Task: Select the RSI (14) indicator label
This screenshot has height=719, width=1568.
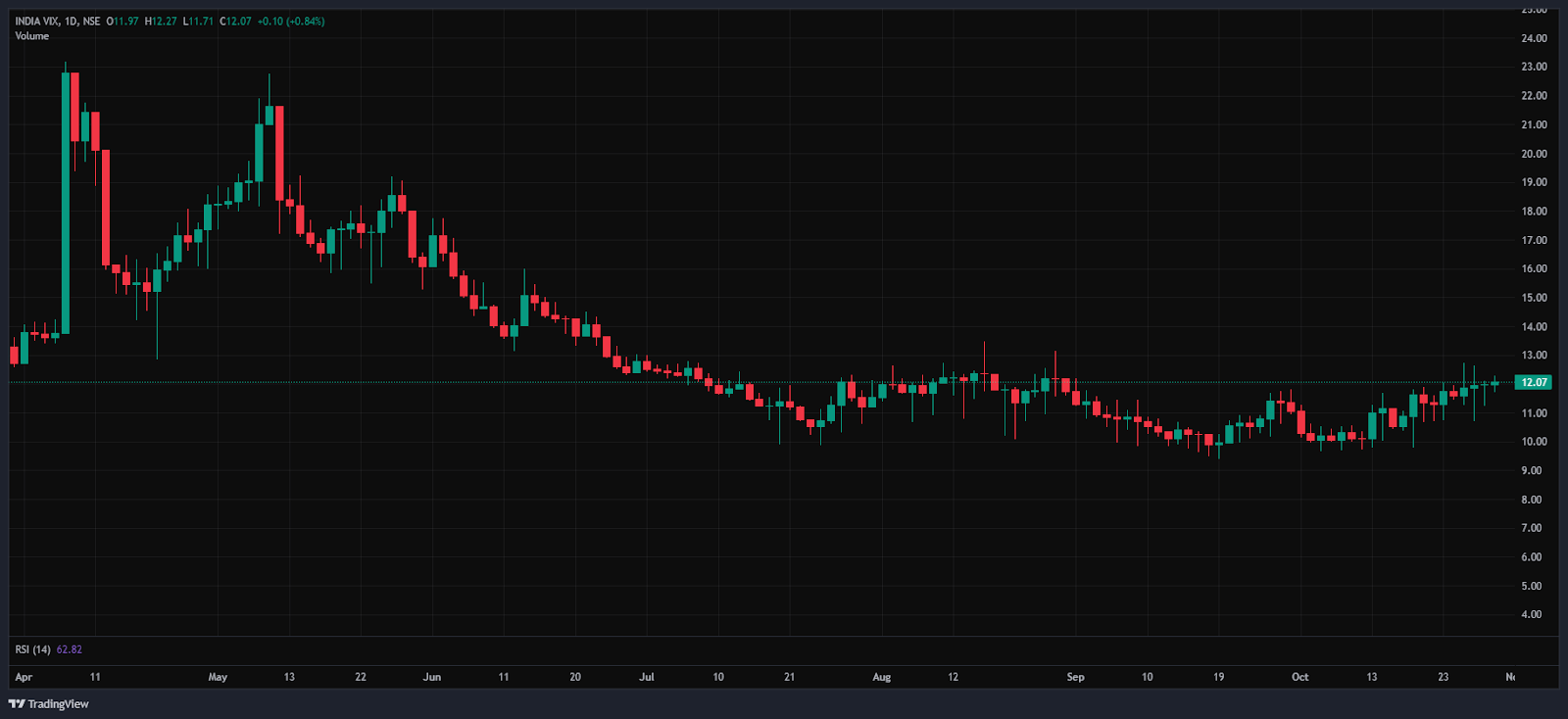Action: pyautogui.click(x=32, y=649)
